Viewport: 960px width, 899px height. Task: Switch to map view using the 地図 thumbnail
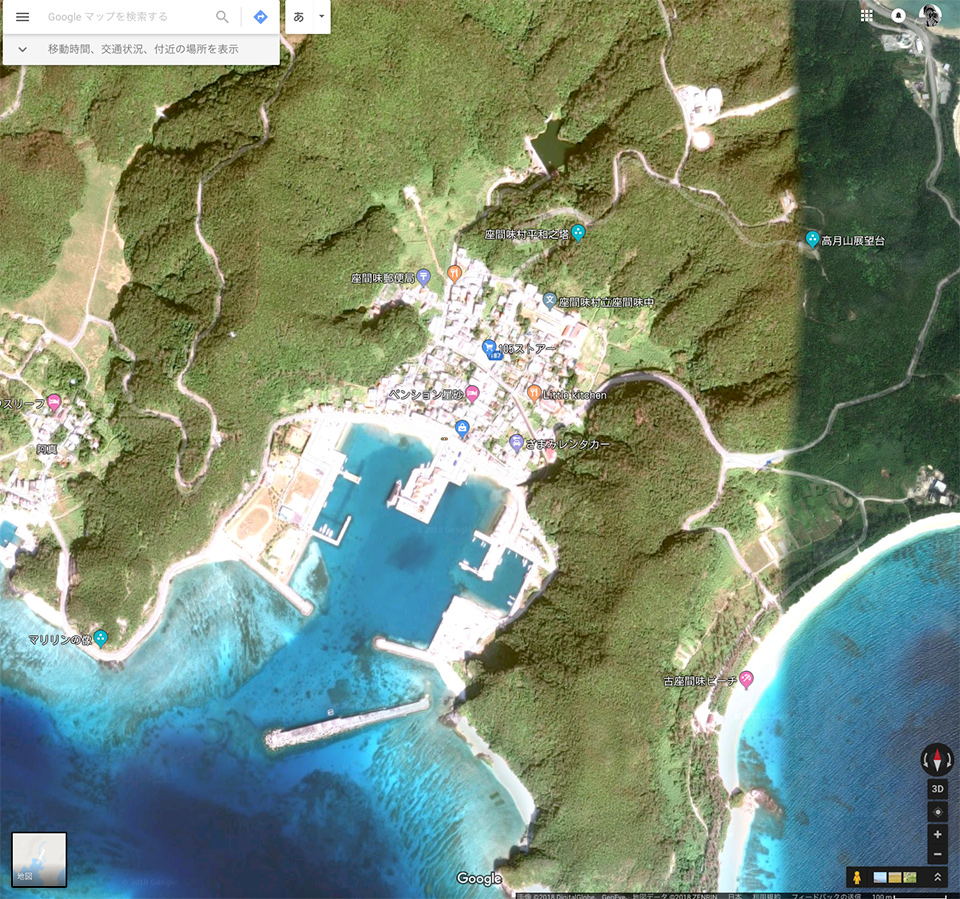click(x=39, y=859)
